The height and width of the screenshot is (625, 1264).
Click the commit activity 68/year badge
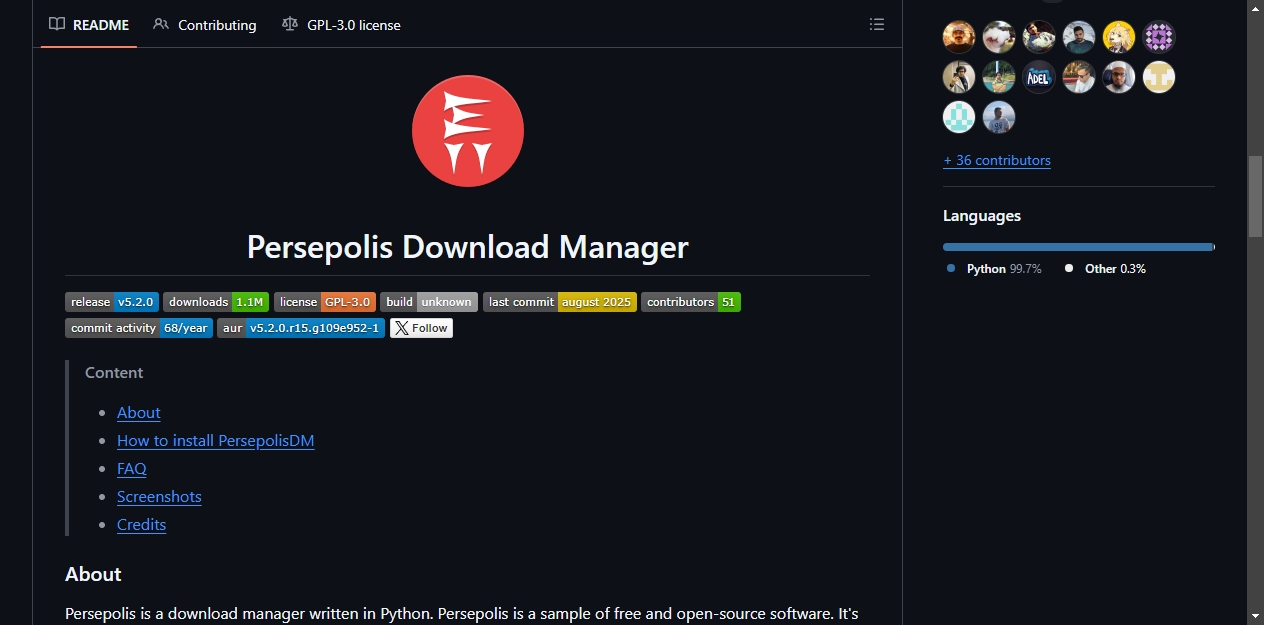point(139,328)
